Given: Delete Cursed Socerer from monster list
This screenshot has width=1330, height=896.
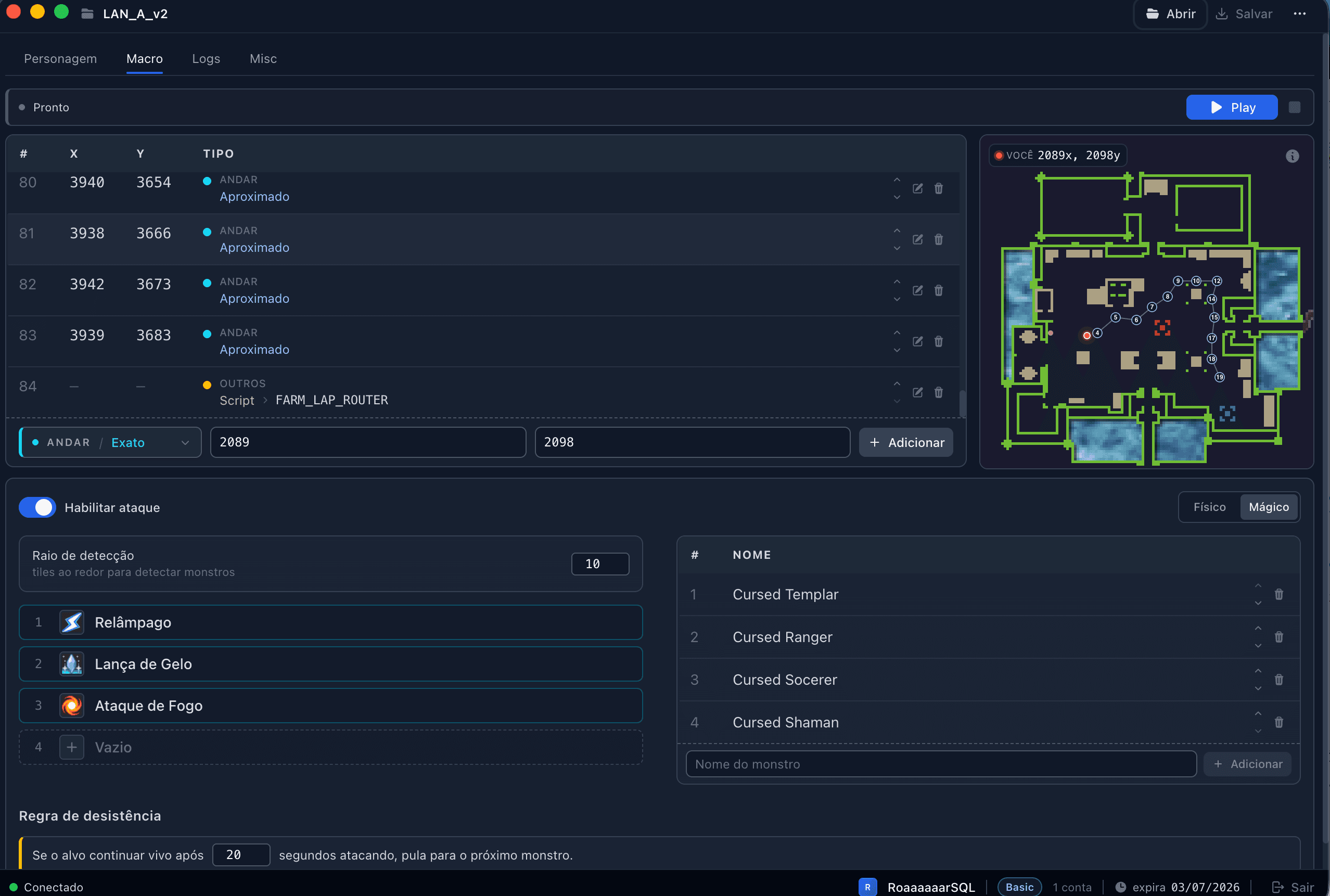Looking at the screenshot, I should [1278, 680].
